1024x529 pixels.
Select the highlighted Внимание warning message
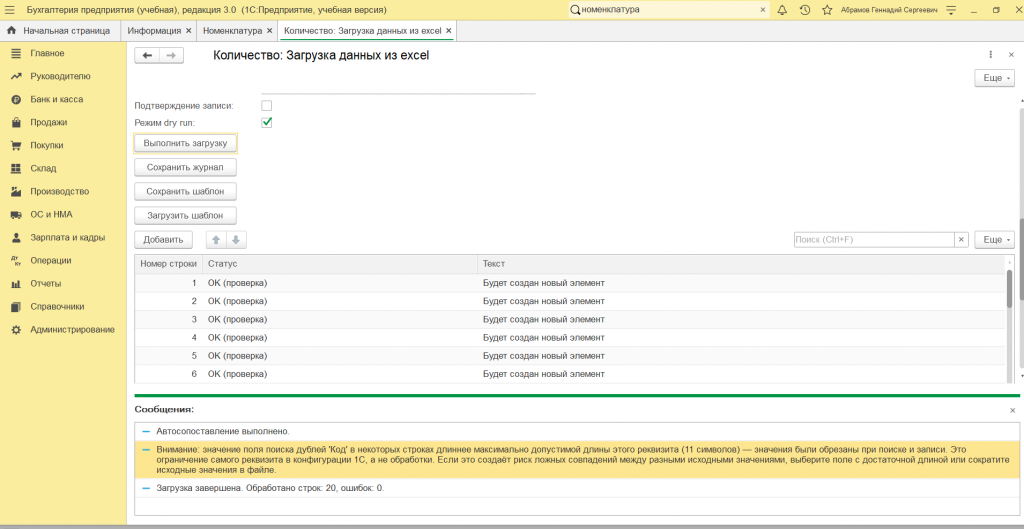coord(577,460)
